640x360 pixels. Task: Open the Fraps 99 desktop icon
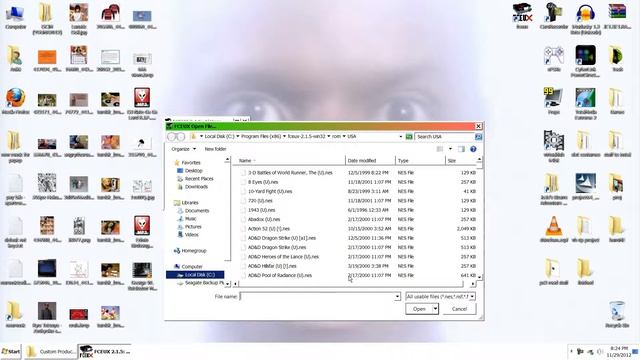(554, 101)
